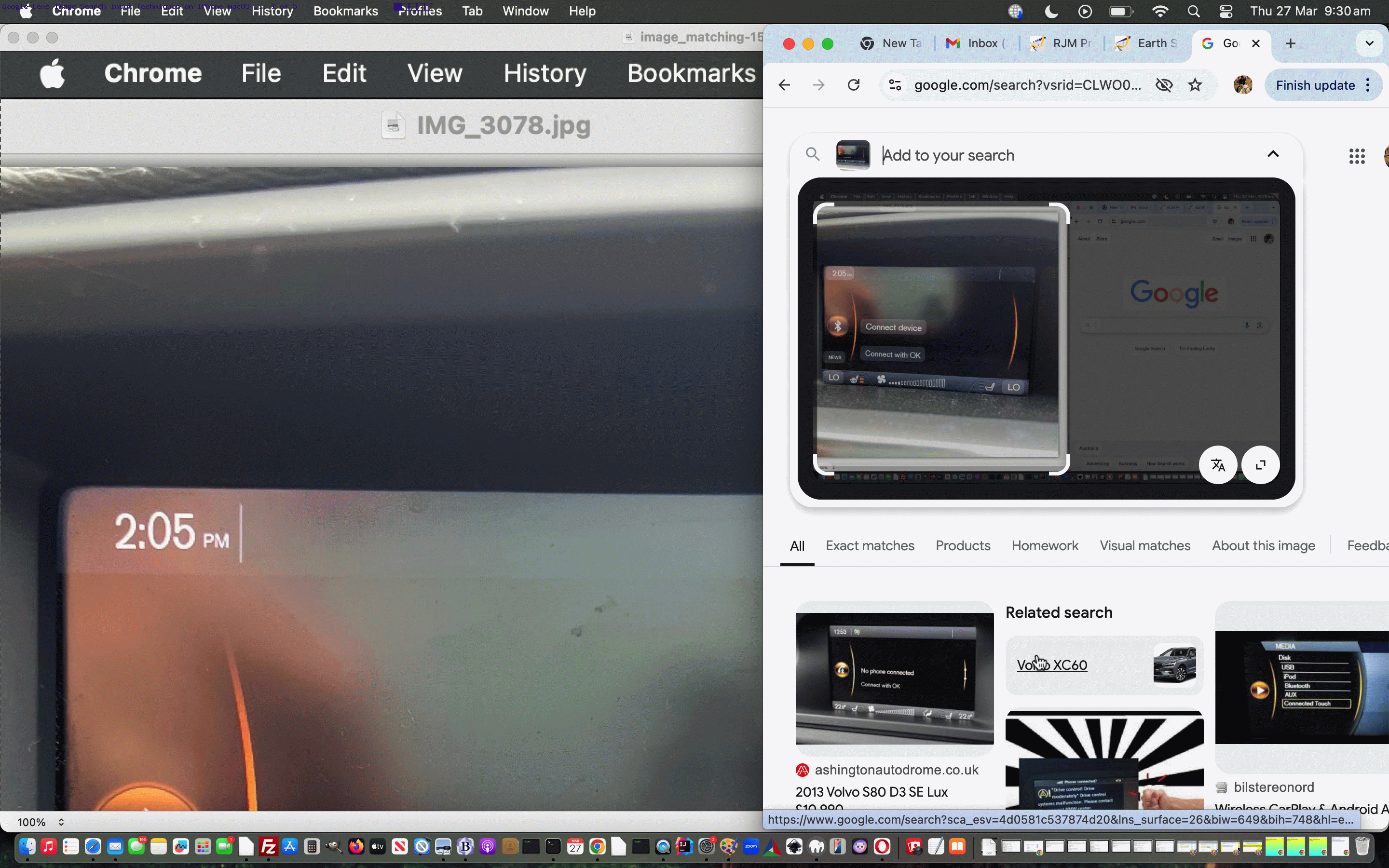
Task: Open Safari from the dock
Action: tap(93, 846)
